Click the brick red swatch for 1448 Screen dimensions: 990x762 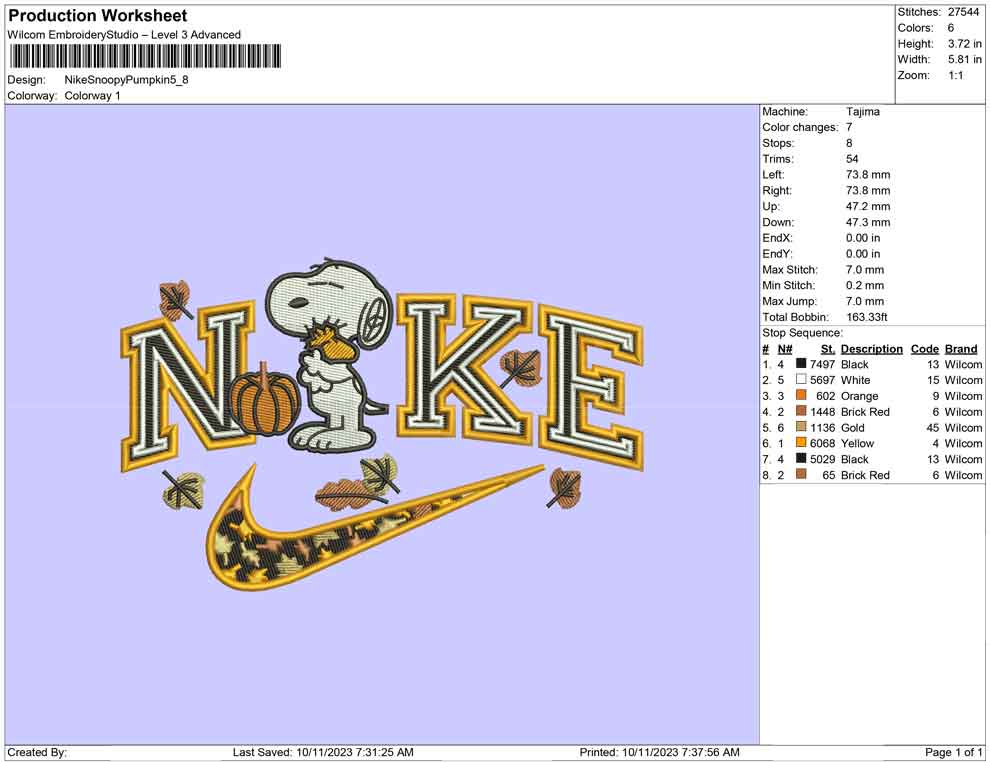click(x=801, y=412)
